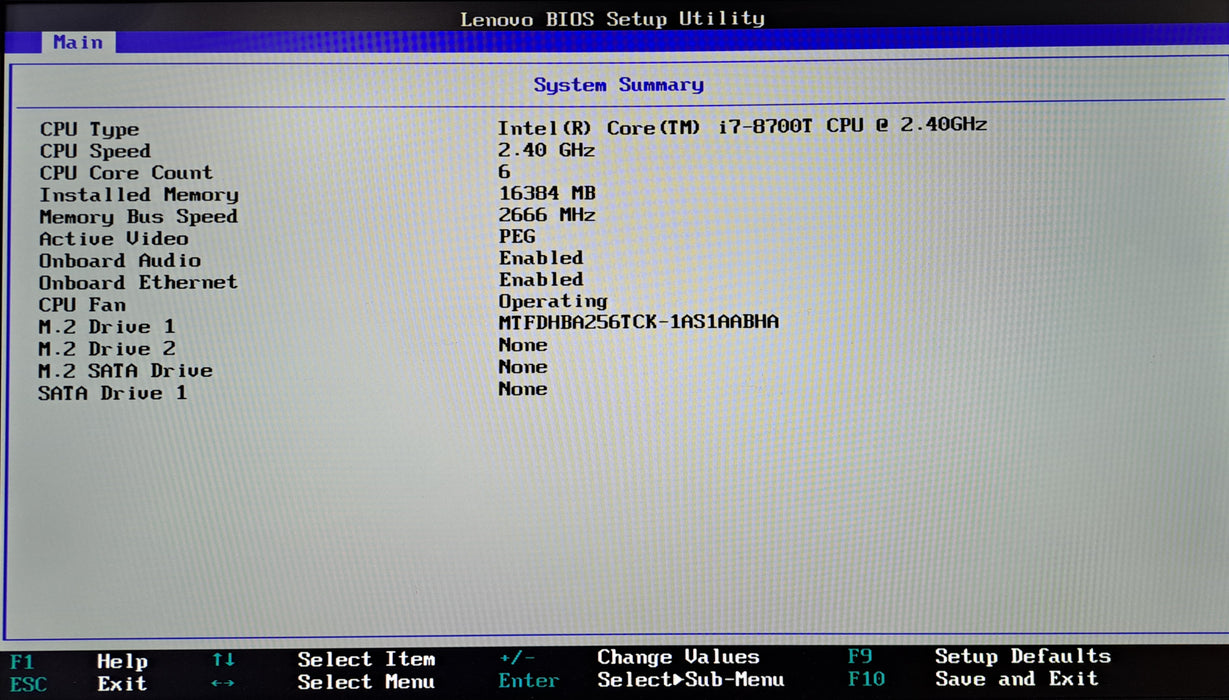Click the Enabled value for Onboard Ethernet
Image resolution: width=1229 pixels, height=700 pixels.
(x=541, y=280)
